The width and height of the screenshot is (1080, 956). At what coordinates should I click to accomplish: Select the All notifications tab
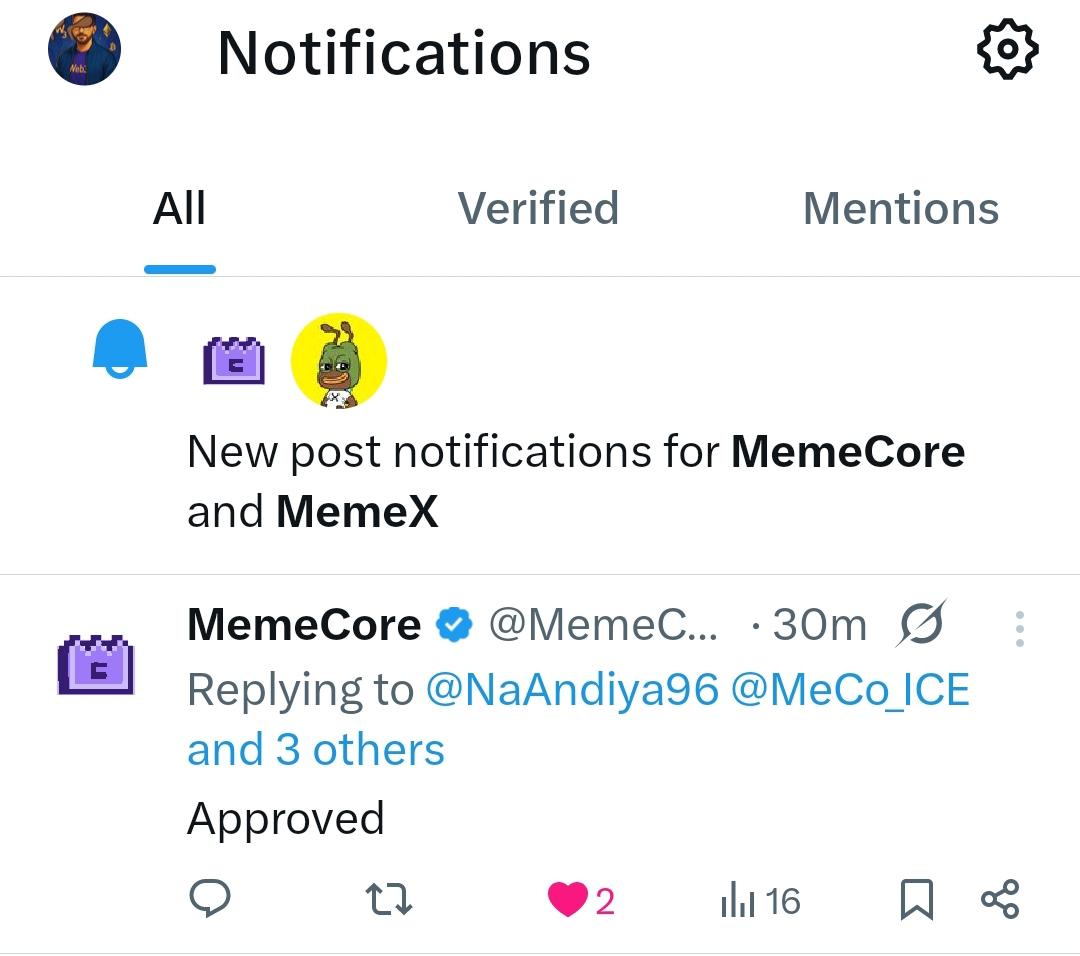point(179,209)
